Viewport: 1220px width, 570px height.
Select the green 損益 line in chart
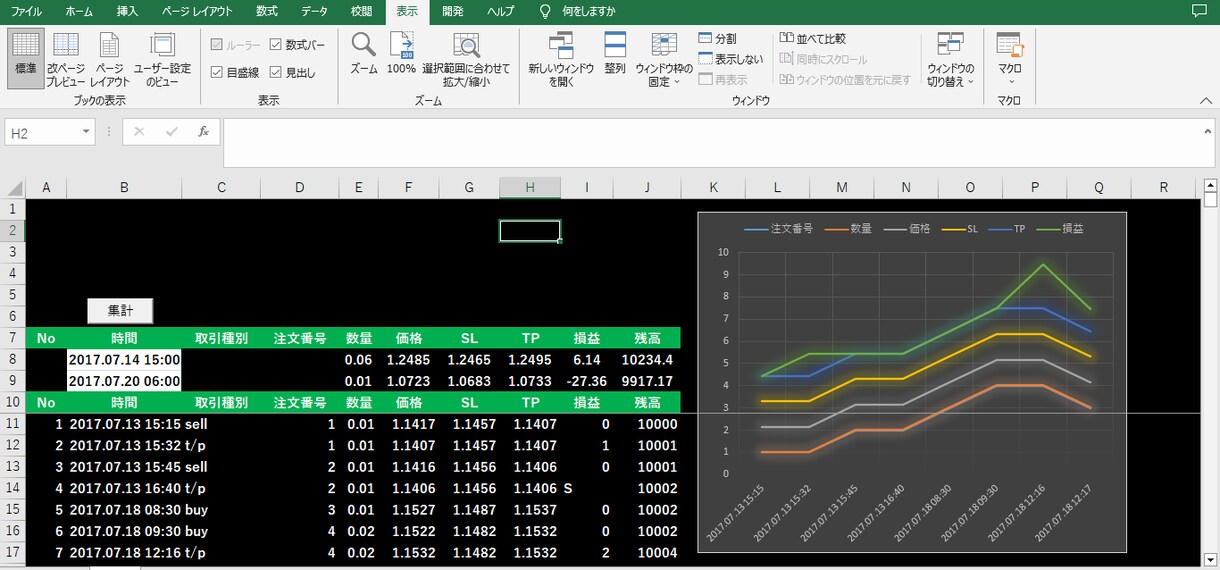(1044, 266)
